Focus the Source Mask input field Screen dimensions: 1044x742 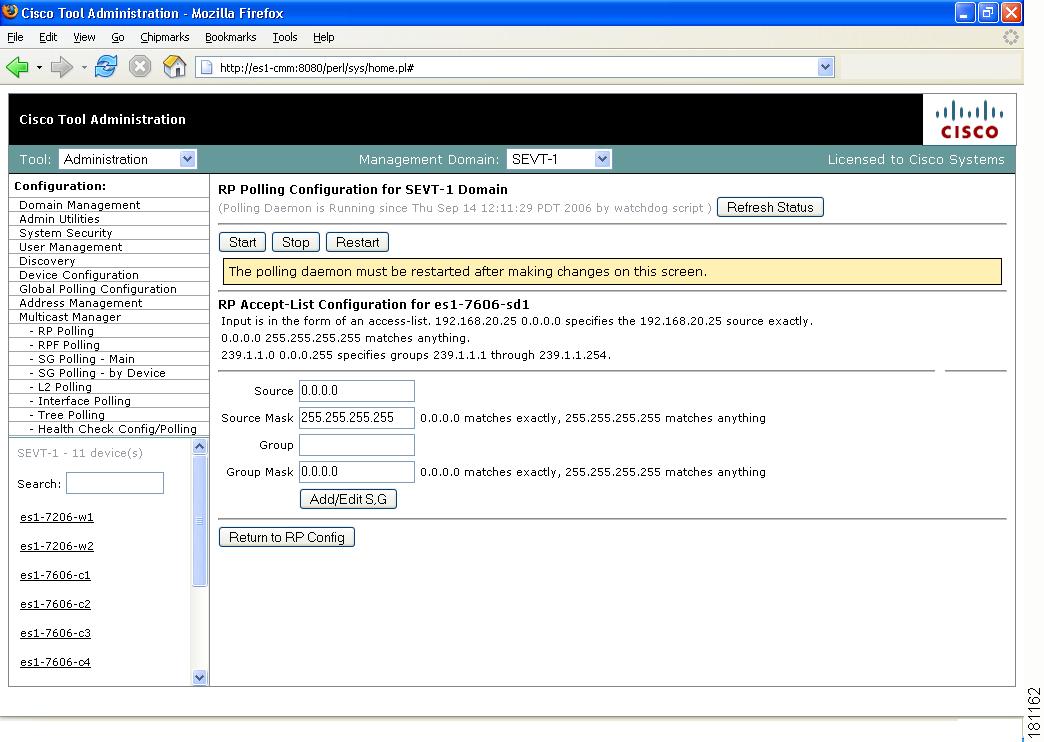pos(357,418)
